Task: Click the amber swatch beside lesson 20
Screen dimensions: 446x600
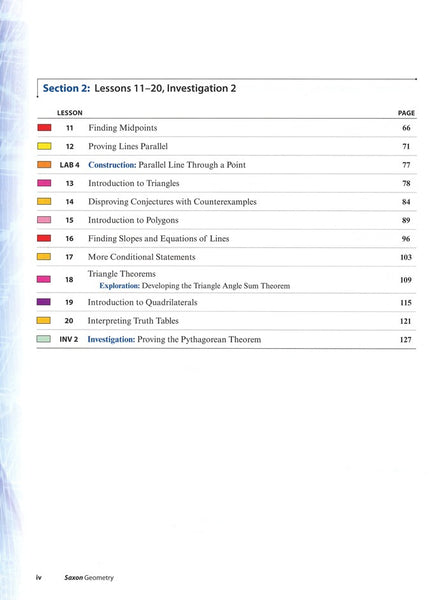Action: [x=44, y=320]
